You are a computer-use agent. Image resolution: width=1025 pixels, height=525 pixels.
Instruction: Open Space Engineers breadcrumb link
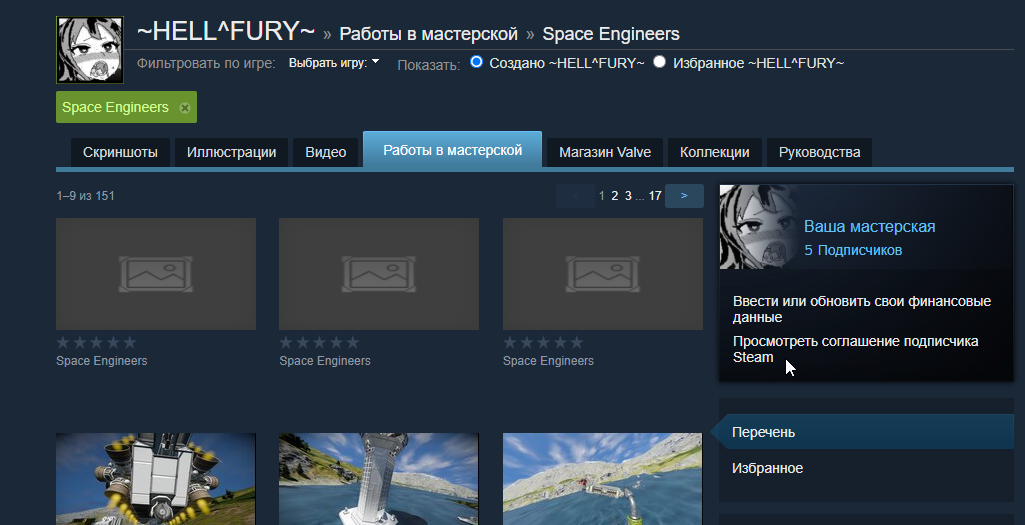(611, 34)
